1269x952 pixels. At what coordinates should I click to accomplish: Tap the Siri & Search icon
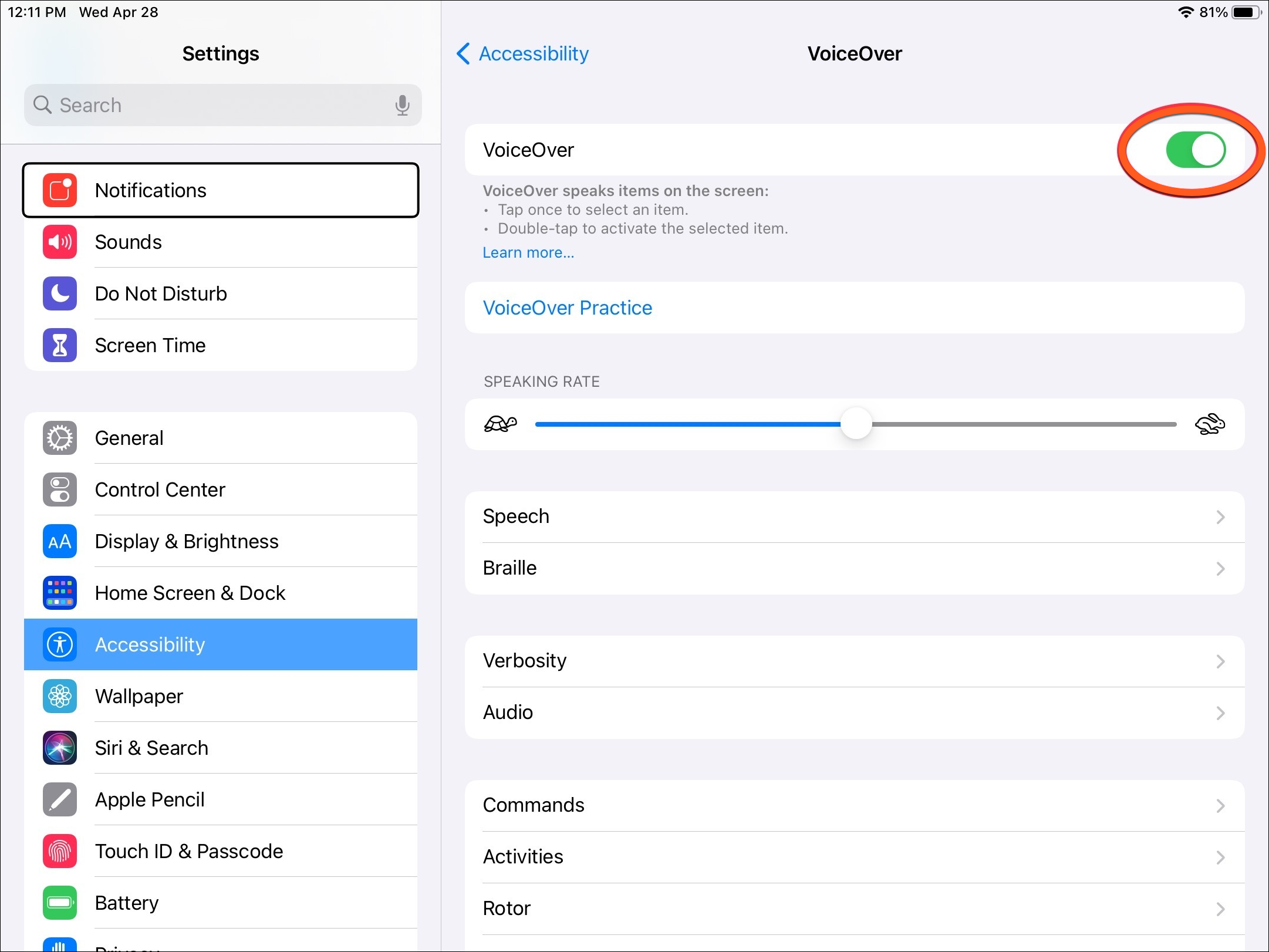tap(60, 748)
